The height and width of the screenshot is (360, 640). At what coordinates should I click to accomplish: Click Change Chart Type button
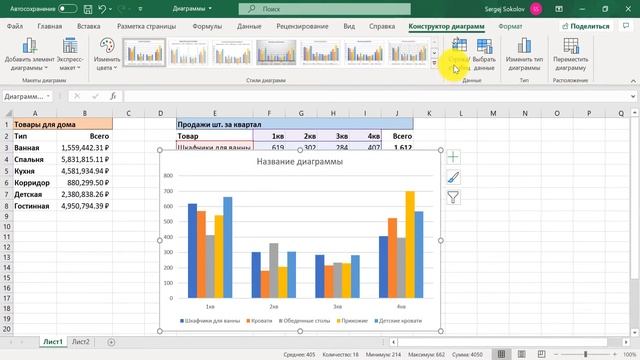pyautogui.click(x=524, y=54)
